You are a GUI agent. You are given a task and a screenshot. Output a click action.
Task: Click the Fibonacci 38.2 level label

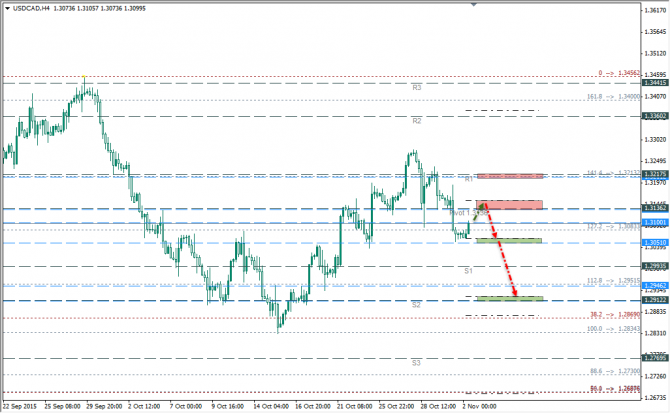tap(615, 314)
